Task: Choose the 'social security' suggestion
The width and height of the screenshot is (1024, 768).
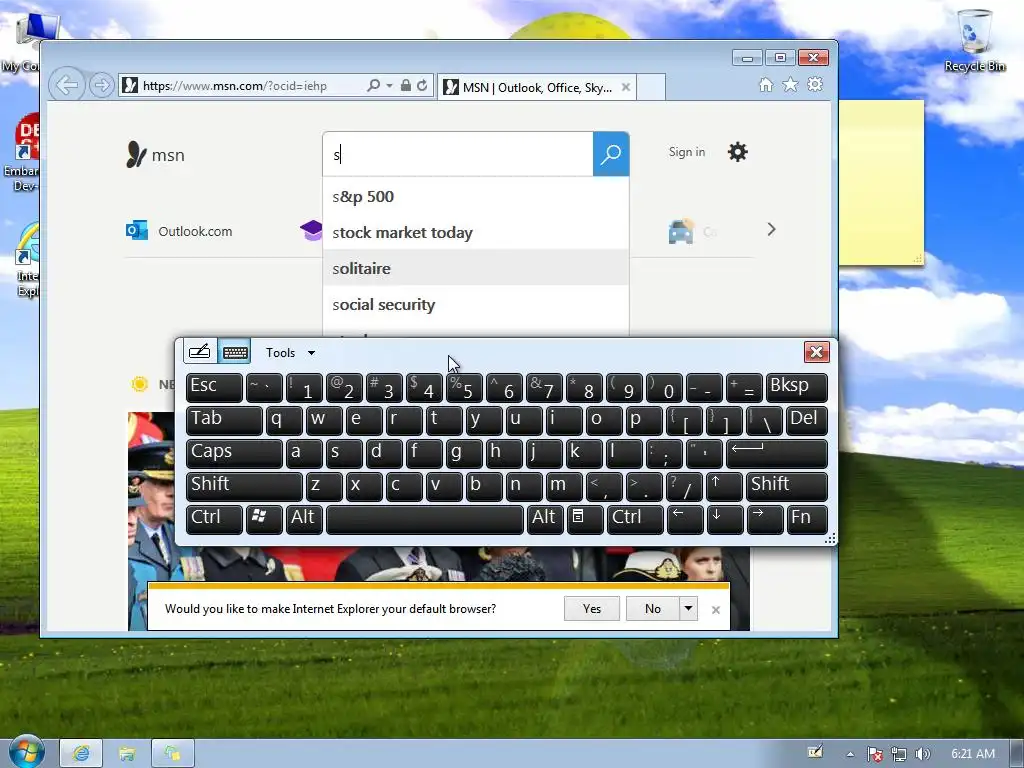Action: (475, 304)
